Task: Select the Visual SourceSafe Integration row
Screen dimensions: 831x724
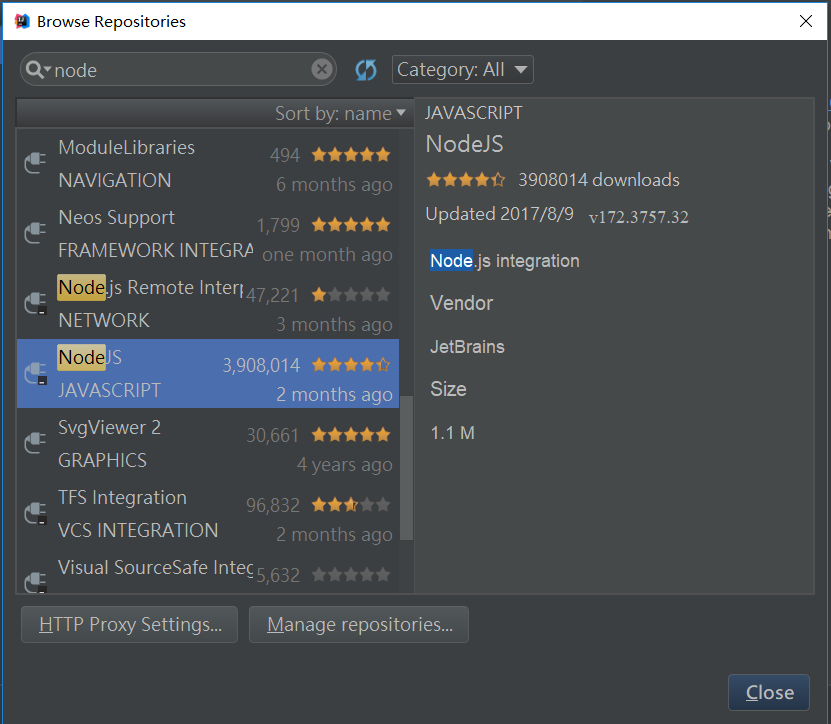Action: point(208,571)
